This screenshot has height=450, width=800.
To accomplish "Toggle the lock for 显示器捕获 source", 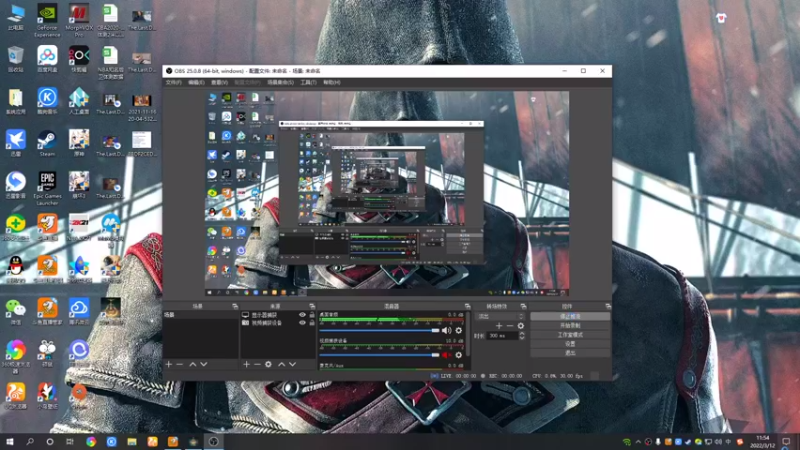I will [x=312, y=315].
